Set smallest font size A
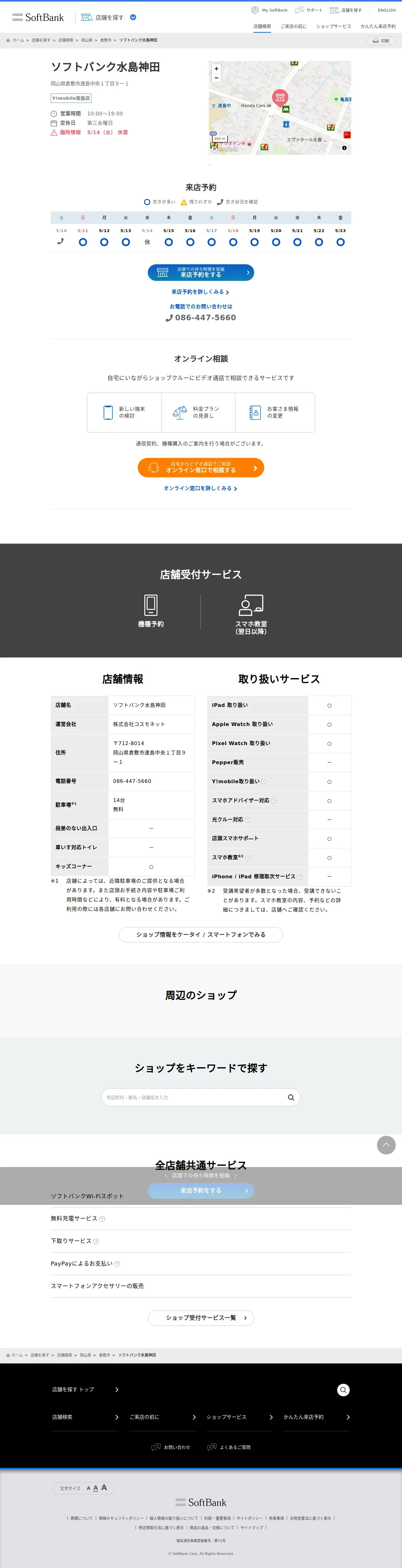The height and width of the screenshot is (1568, 402). click(x=88, y=1488)
